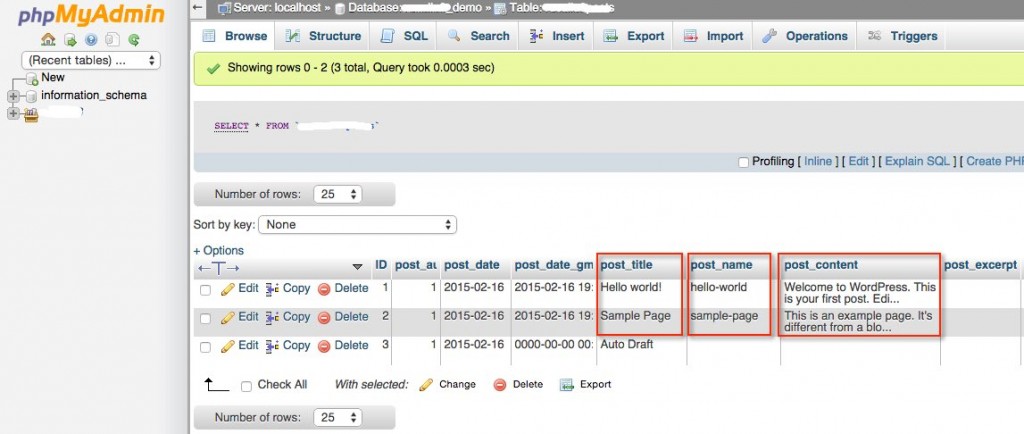Switch to the Browse tab
Screen dimensions: 1024x434
234,36
